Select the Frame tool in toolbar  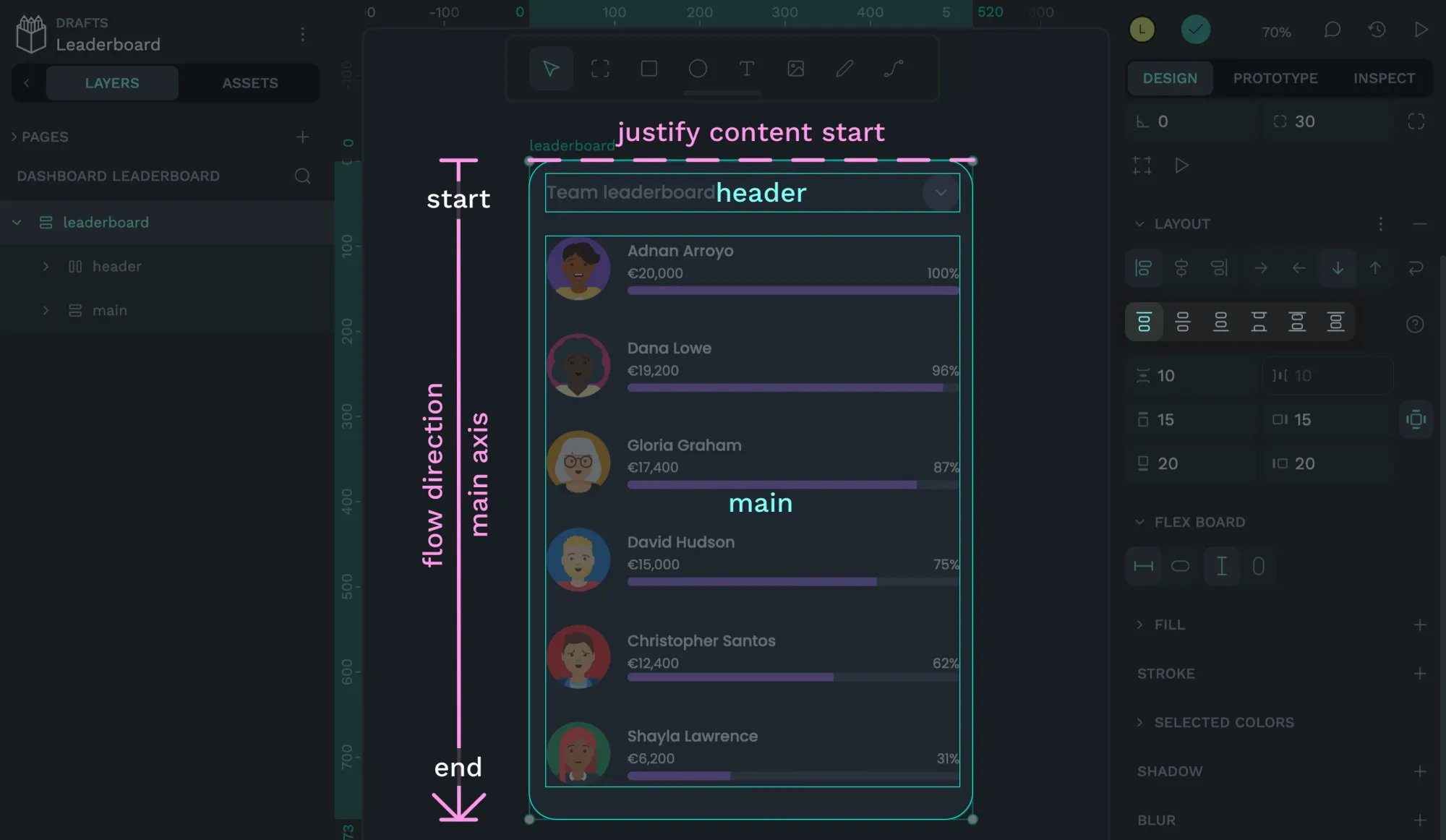click(600, 68)
